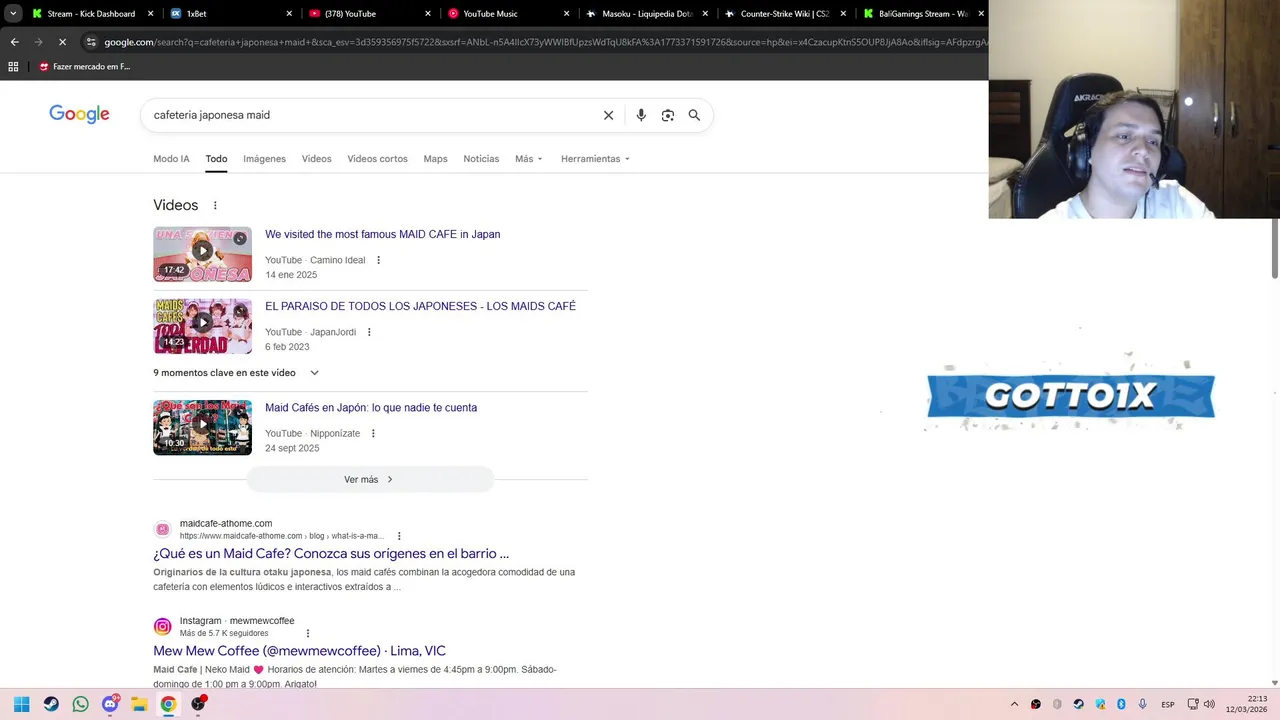Open Discord from the taskbar
This screenshot has height=720, width=1280.
(x=110, y=704)
